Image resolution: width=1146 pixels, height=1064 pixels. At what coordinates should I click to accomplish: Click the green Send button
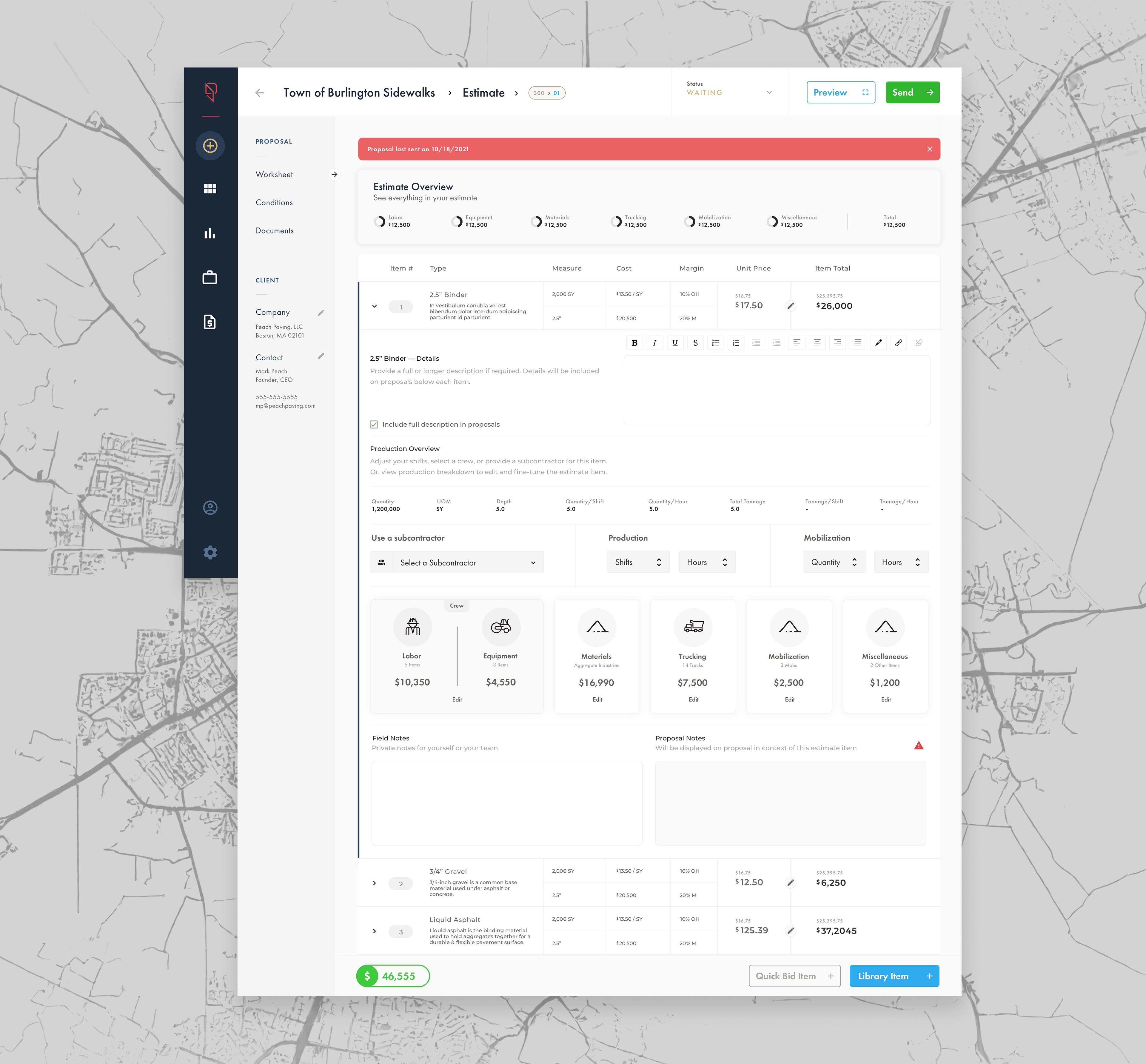pos(912,93)
